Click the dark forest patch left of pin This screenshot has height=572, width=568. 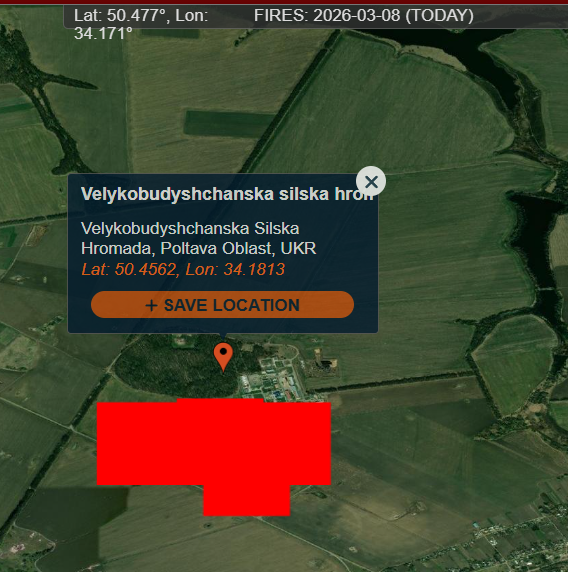pyautogui.click(x=171, y=368)
